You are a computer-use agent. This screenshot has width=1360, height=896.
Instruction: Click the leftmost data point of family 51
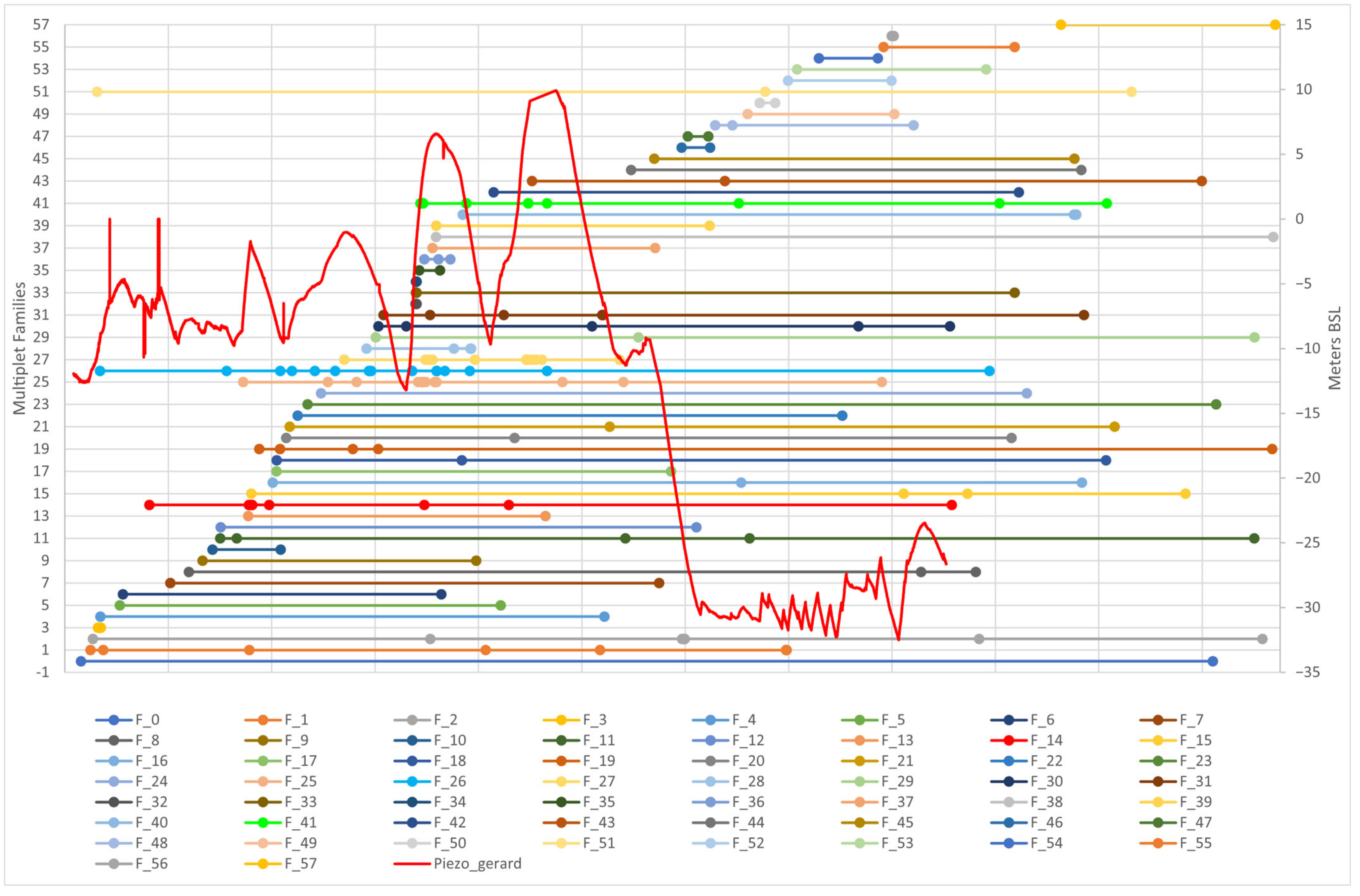coord(97,92)
